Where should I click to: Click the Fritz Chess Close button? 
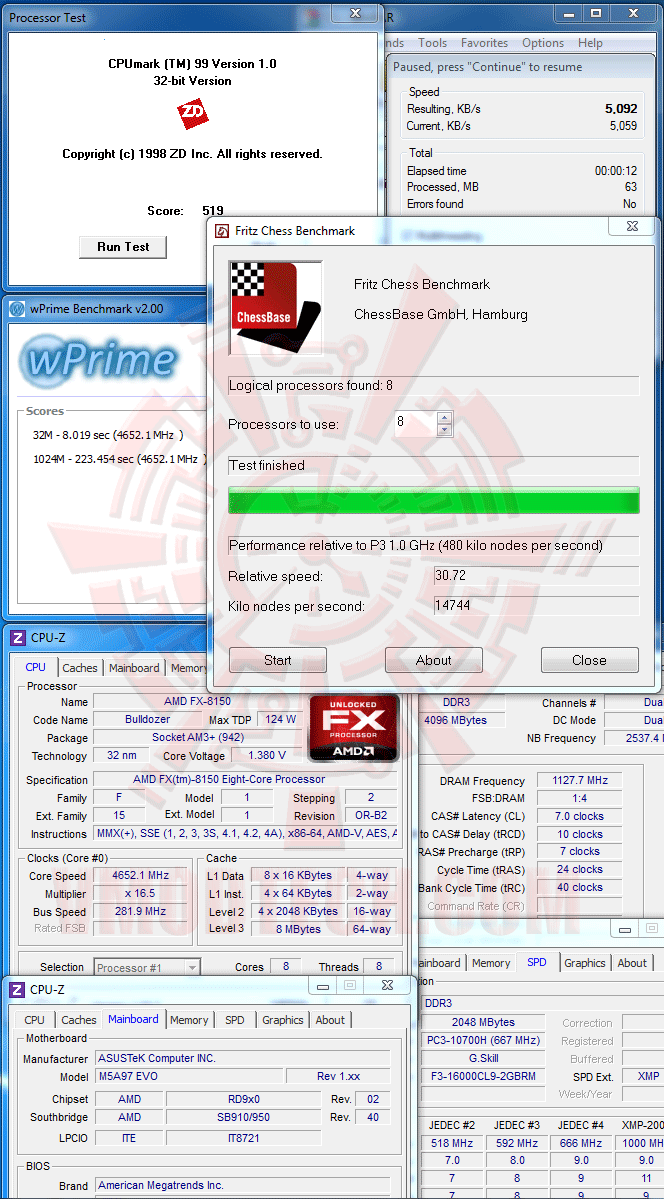click(x=590, y=660)
